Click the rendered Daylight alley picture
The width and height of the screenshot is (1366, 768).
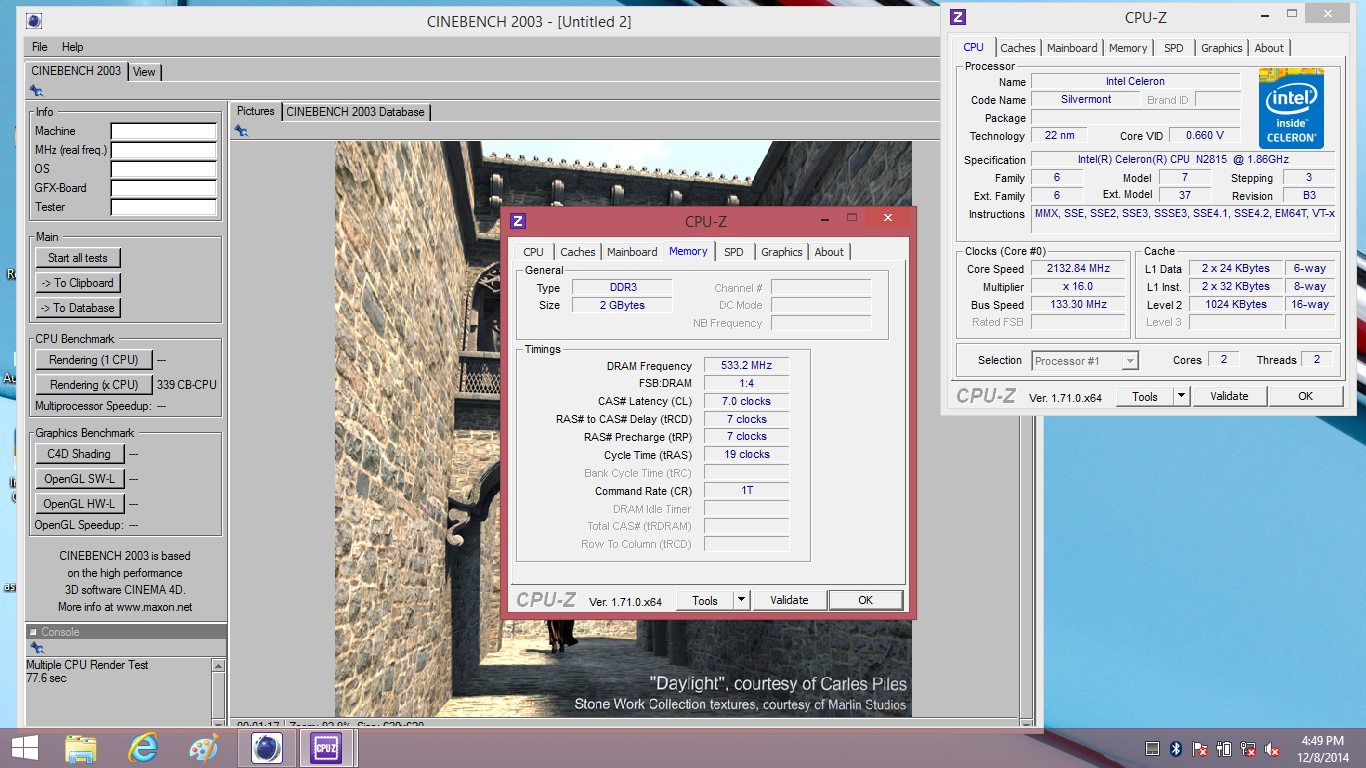pyautogui.click(x=623, y=430)
